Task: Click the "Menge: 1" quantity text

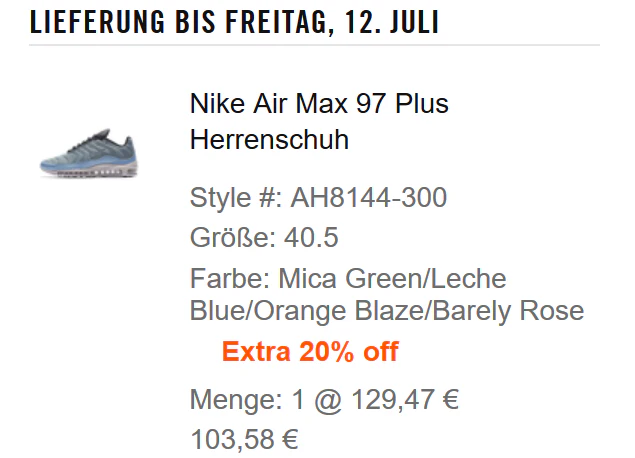Action: click(x=247, y=400)
